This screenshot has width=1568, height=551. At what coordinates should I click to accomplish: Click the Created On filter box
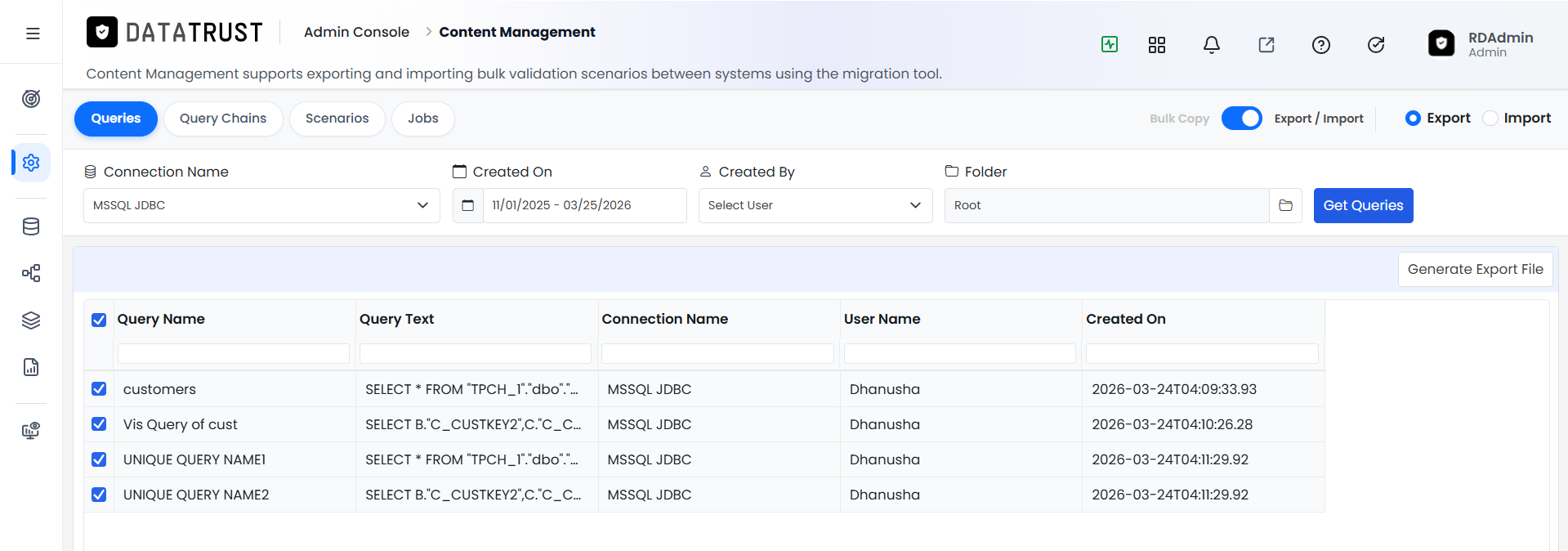[1202, 353]
